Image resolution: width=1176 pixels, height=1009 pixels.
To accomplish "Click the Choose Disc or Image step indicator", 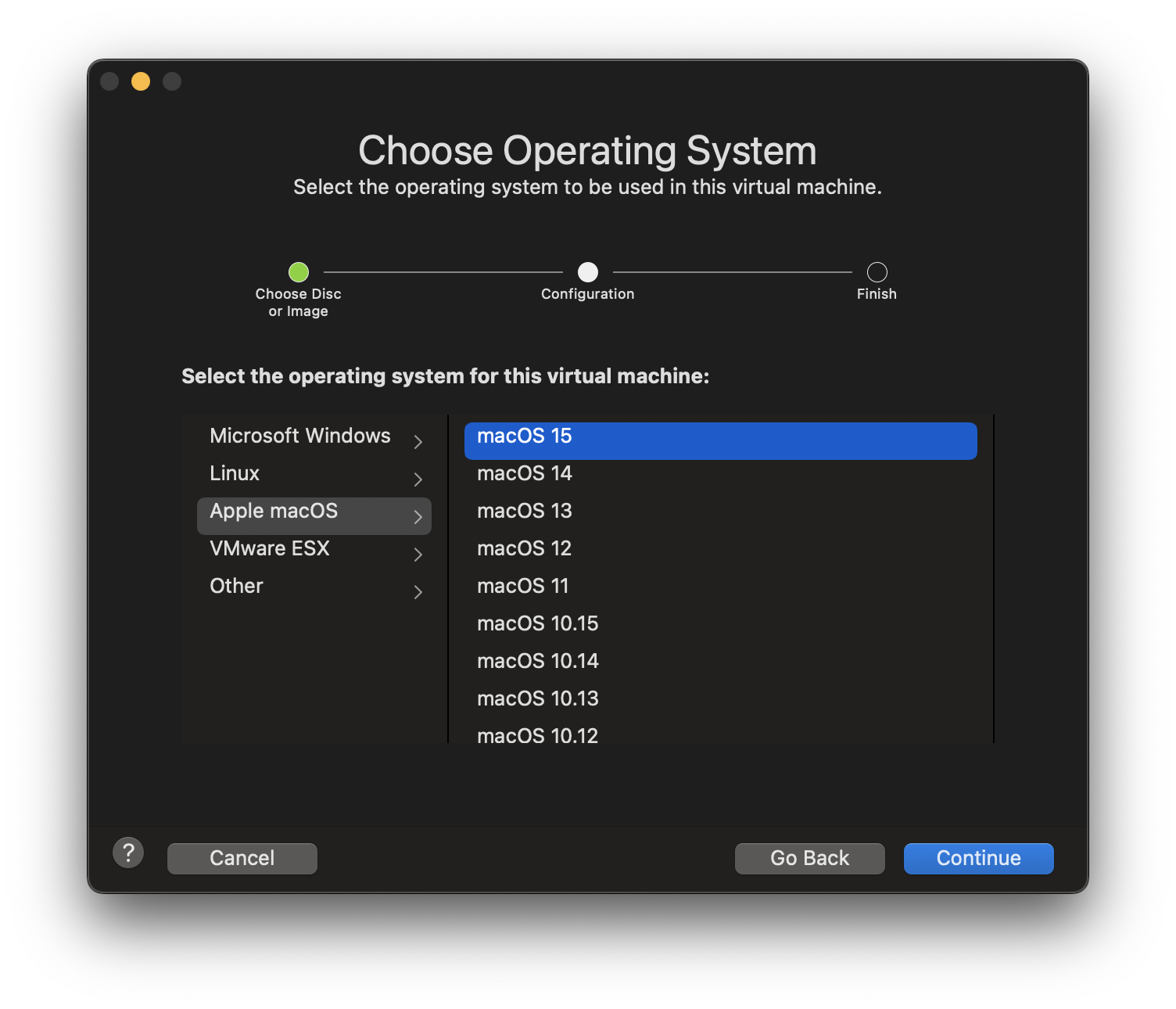I will click(x=299, y=272).
